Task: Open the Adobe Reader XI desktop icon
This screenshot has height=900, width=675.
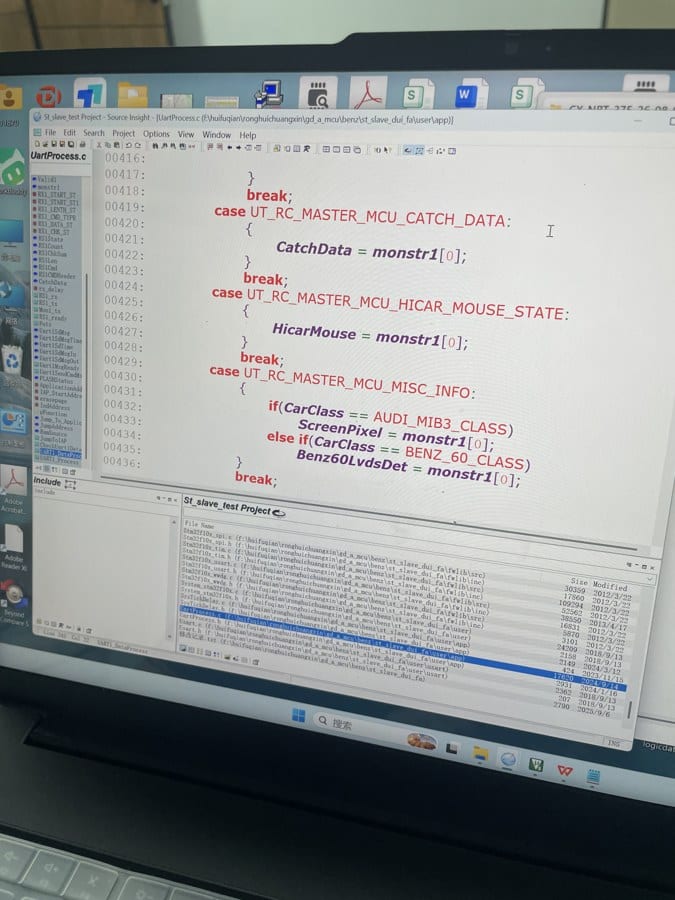Action: coord(13,546)
